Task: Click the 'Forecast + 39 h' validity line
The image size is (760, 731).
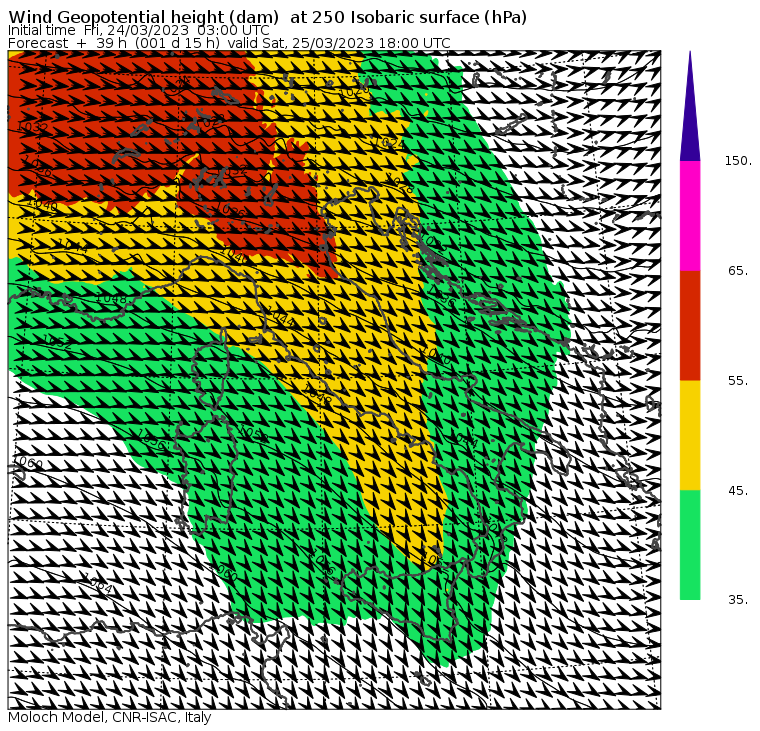Action: click(x=229, y=43)
